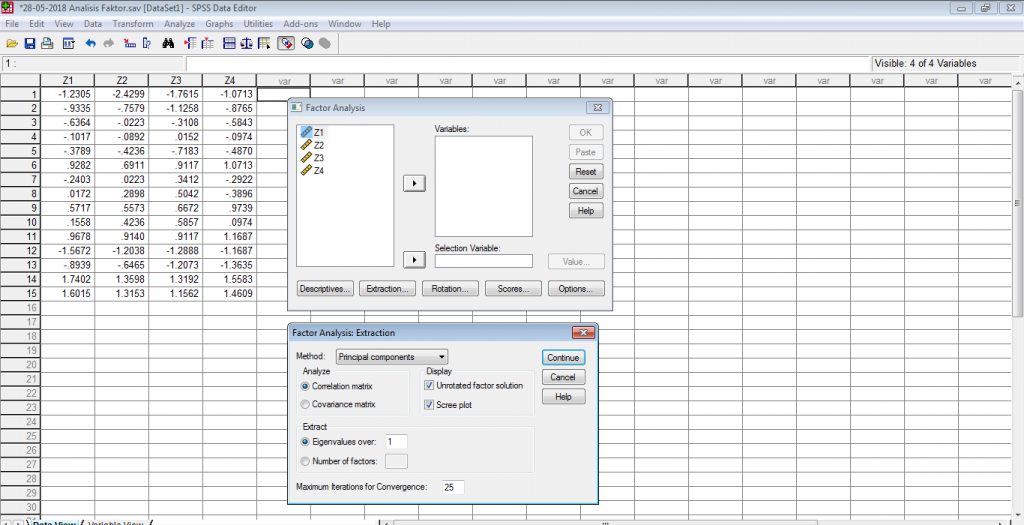Image resolution: width=1024 pixels, height=525 pixels.
Task: Open the Transform menu
Action: [133, 23]
